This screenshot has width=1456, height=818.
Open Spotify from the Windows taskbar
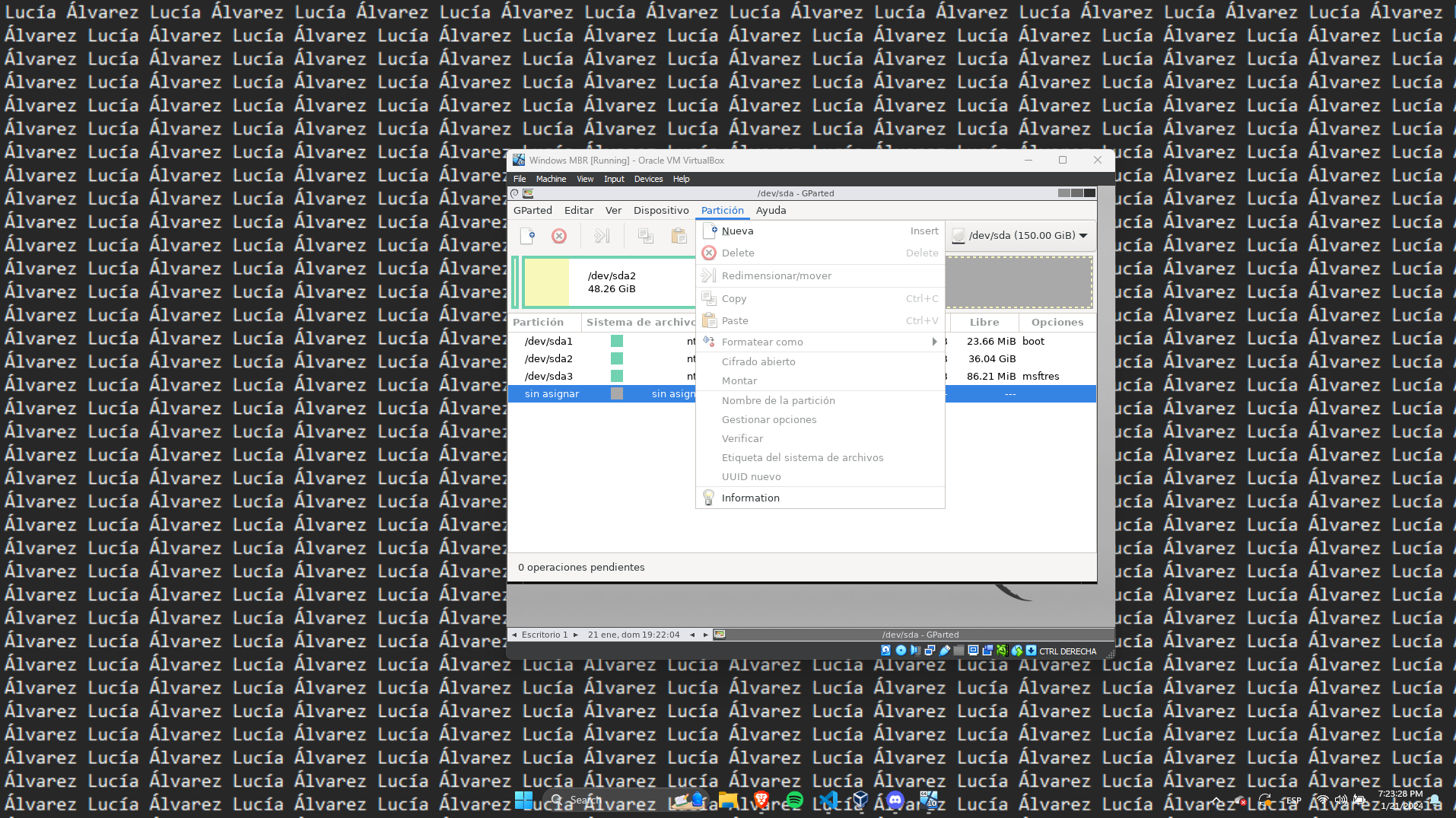(x=794, y=800)
